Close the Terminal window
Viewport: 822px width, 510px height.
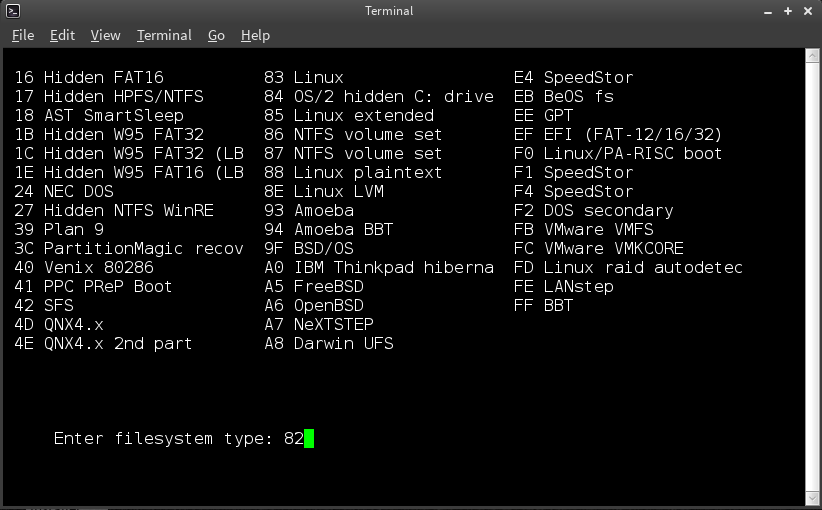(808, 11)
